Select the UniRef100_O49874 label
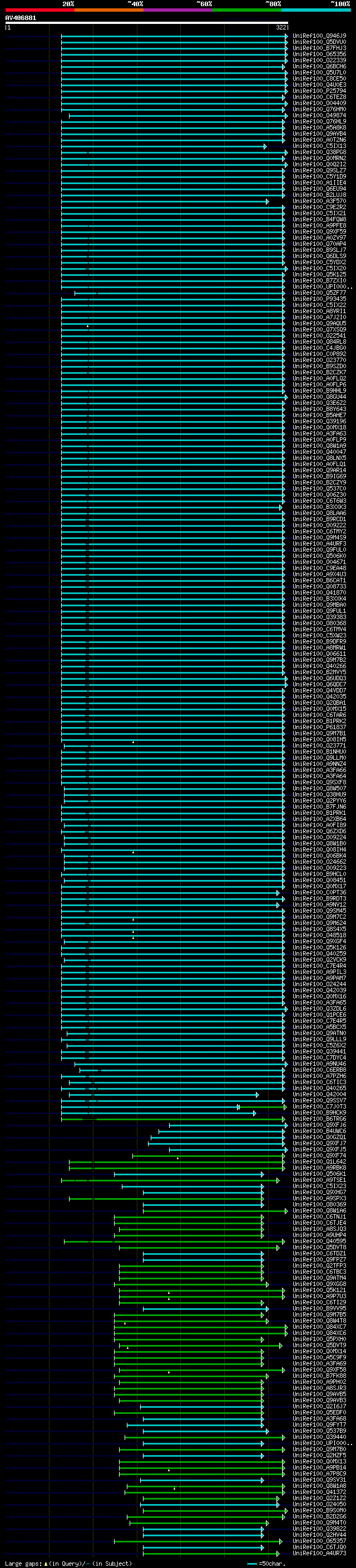The height and width of the screenshot is (1568, 356). point(319,116)
